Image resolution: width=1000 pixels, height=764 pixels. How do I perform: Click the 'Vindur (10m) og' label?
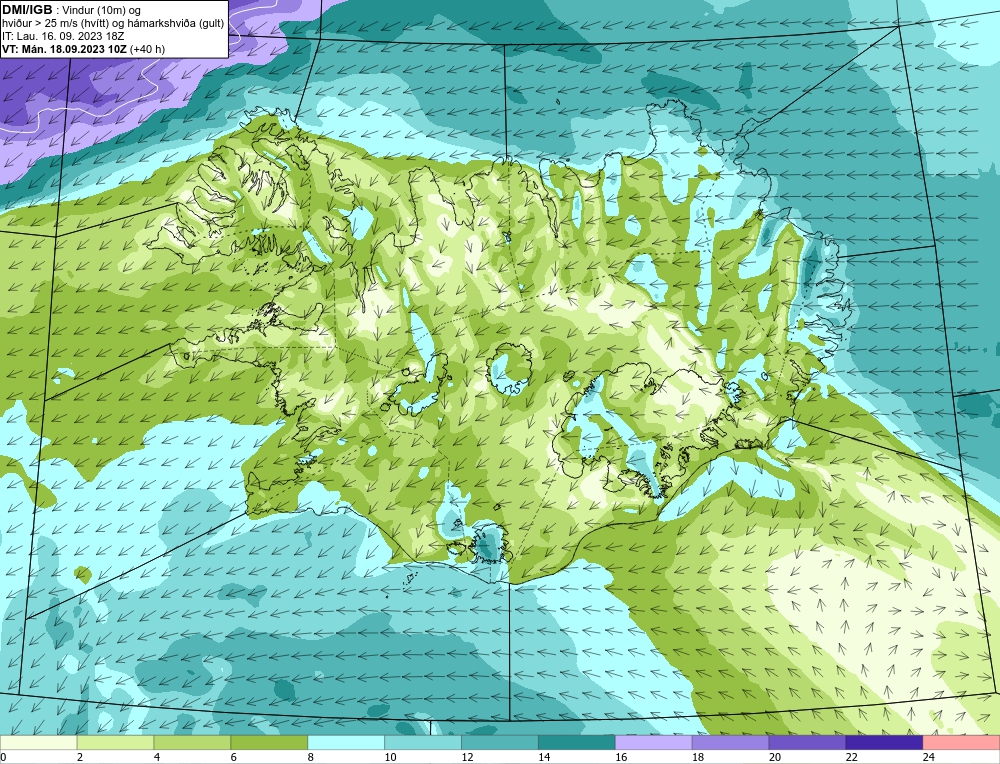click(101, 11)
